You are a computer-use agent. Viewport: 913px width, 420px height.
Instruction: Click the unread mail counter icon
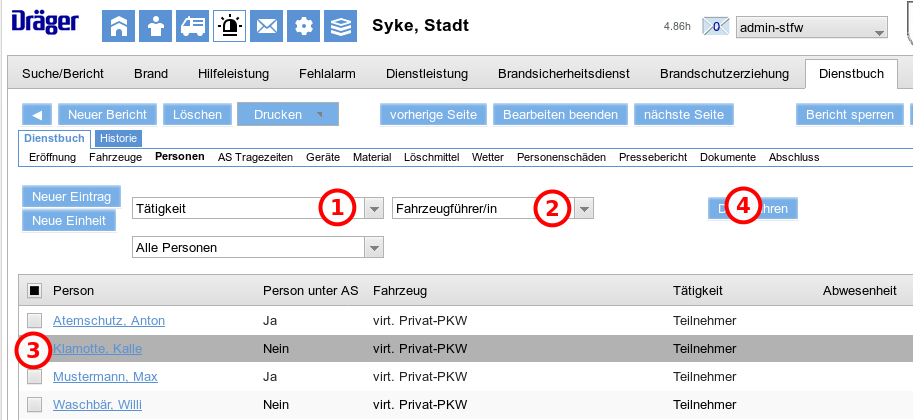coord(716,27)
